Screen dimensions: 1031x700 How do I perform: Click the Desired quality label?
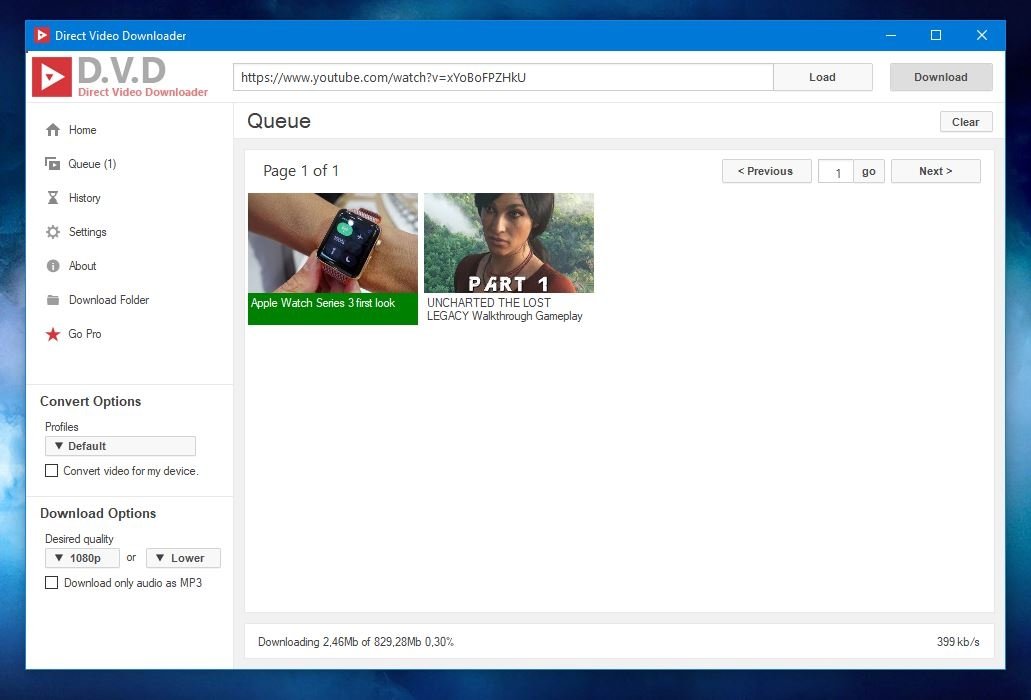pyautogui.click(x=79, y=538)
